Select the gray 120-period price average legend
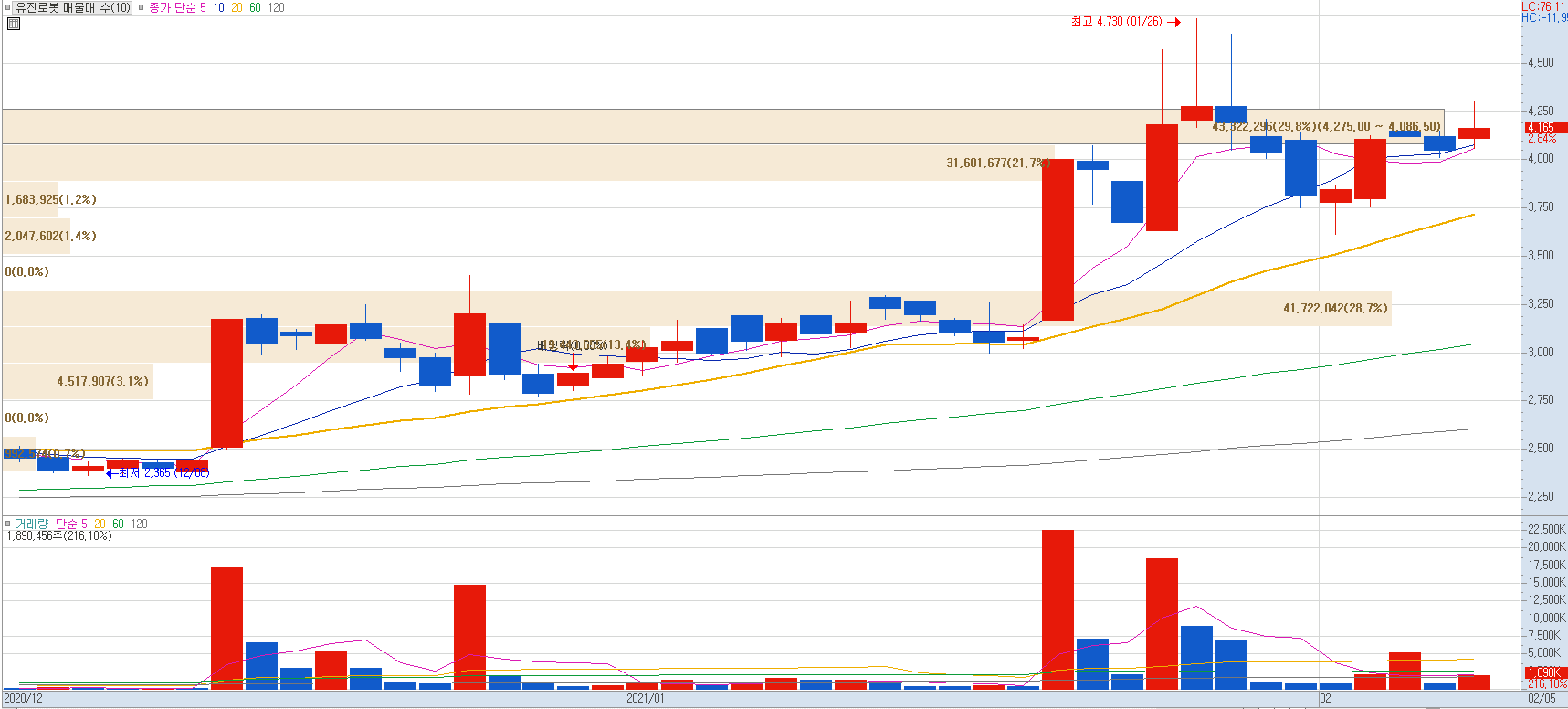1568x709 pixels. (276, 7)
